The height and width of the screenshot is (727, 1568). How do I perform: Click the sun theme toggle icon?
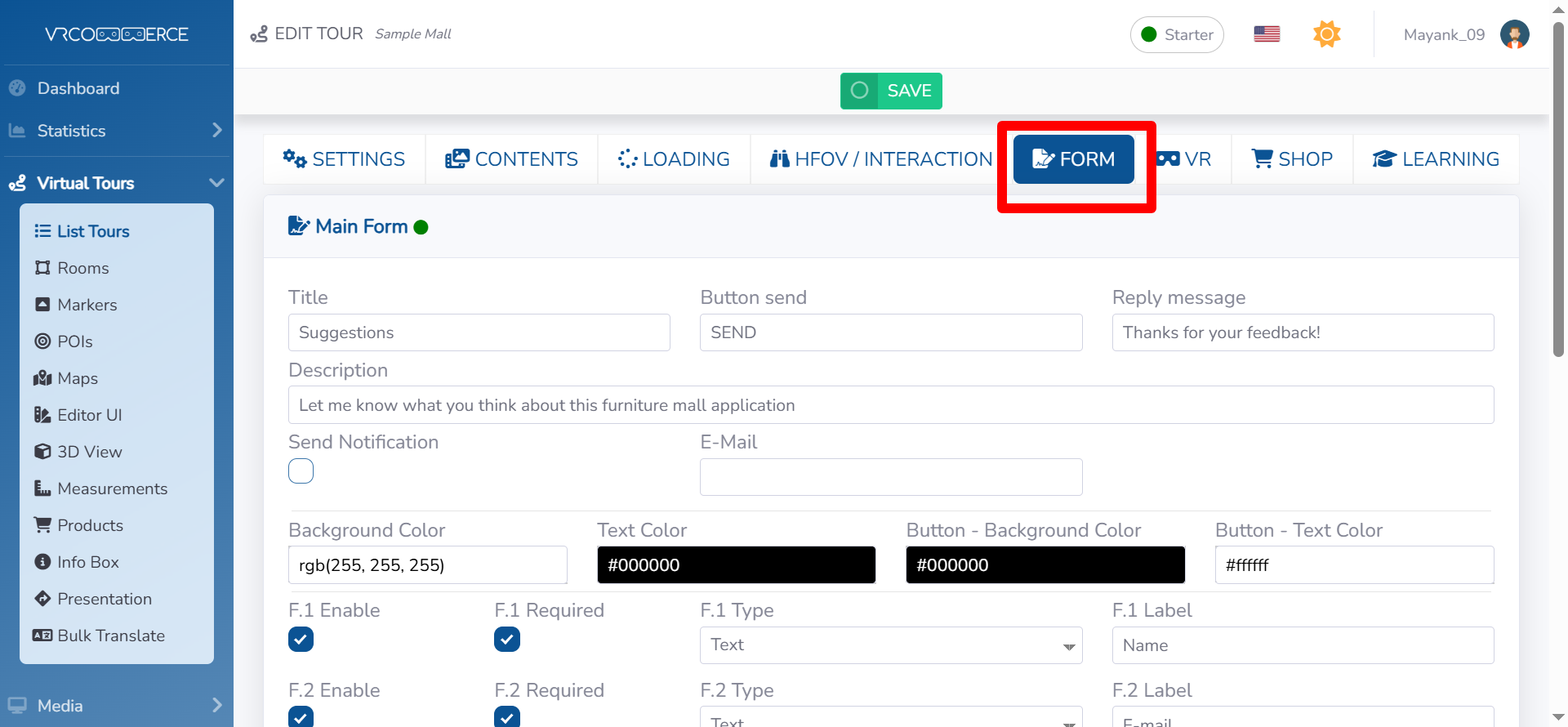click(x=1326, y=34)
